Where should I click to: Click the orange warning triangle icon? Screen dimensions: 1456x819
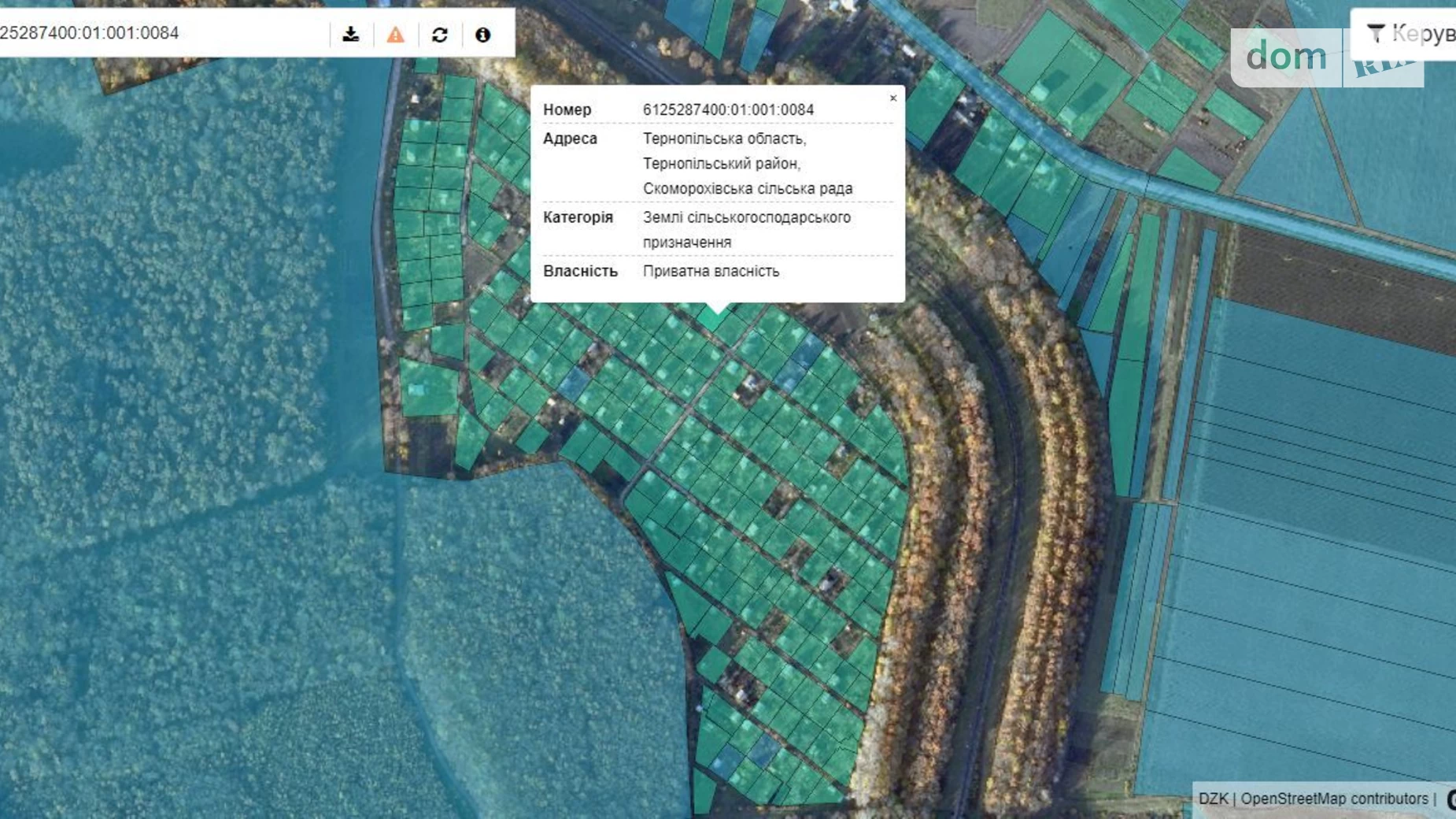tap(395, 35)
